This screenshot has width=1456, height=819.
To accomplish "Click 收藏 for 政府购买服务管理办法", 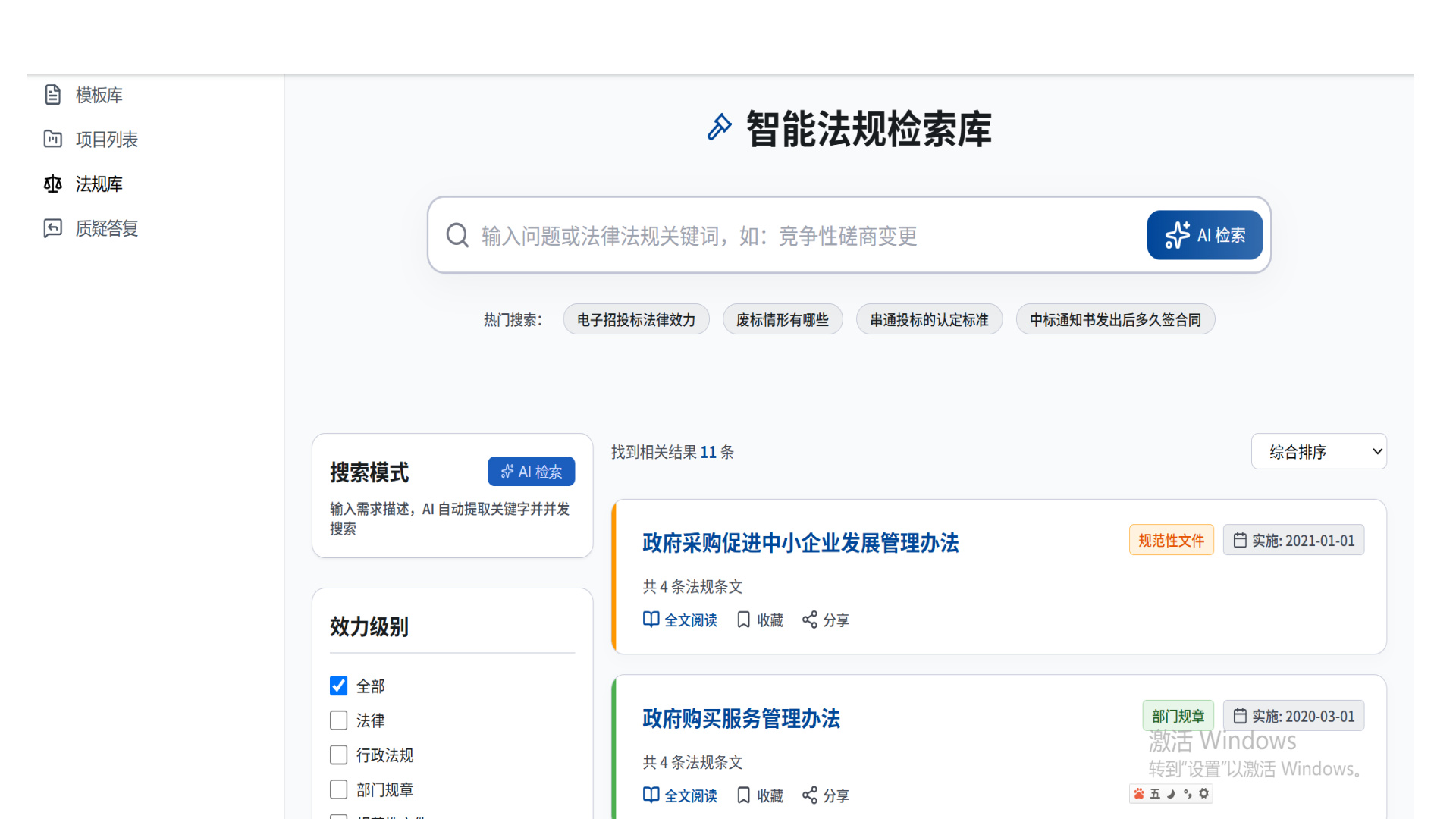I will (x=761, y=795).
